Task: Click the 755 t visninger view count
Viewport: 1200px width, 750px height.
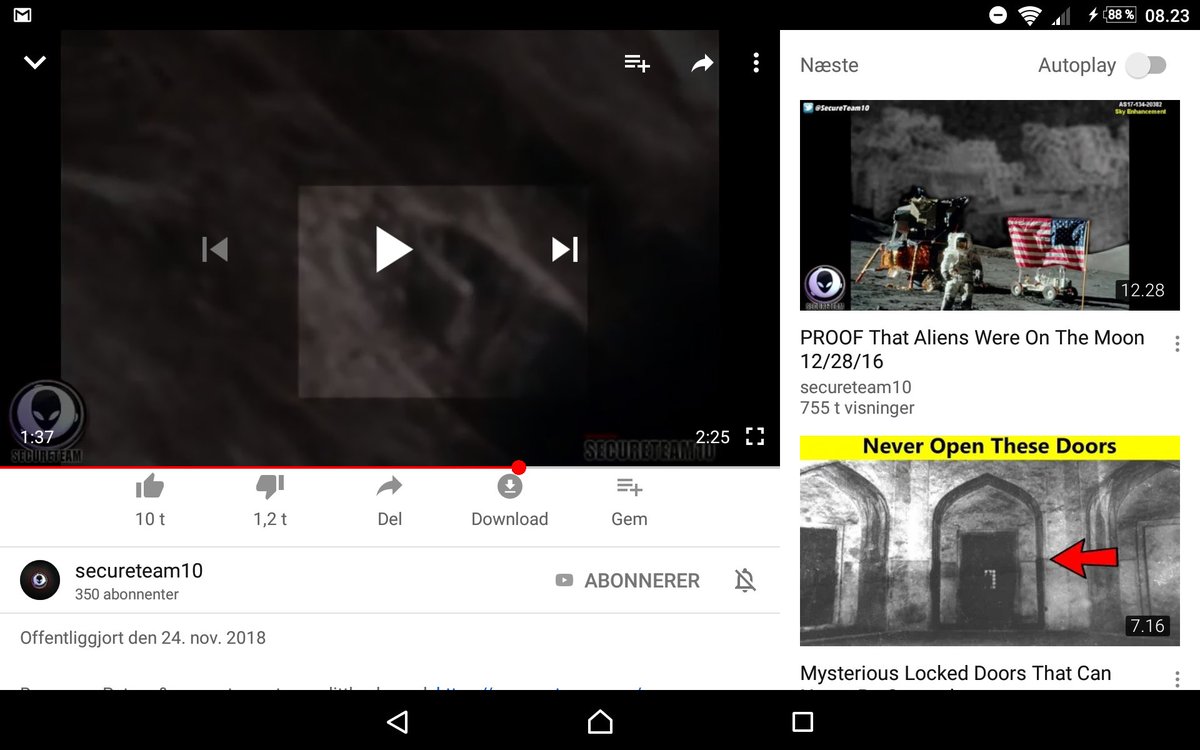Action: (857, 408)
